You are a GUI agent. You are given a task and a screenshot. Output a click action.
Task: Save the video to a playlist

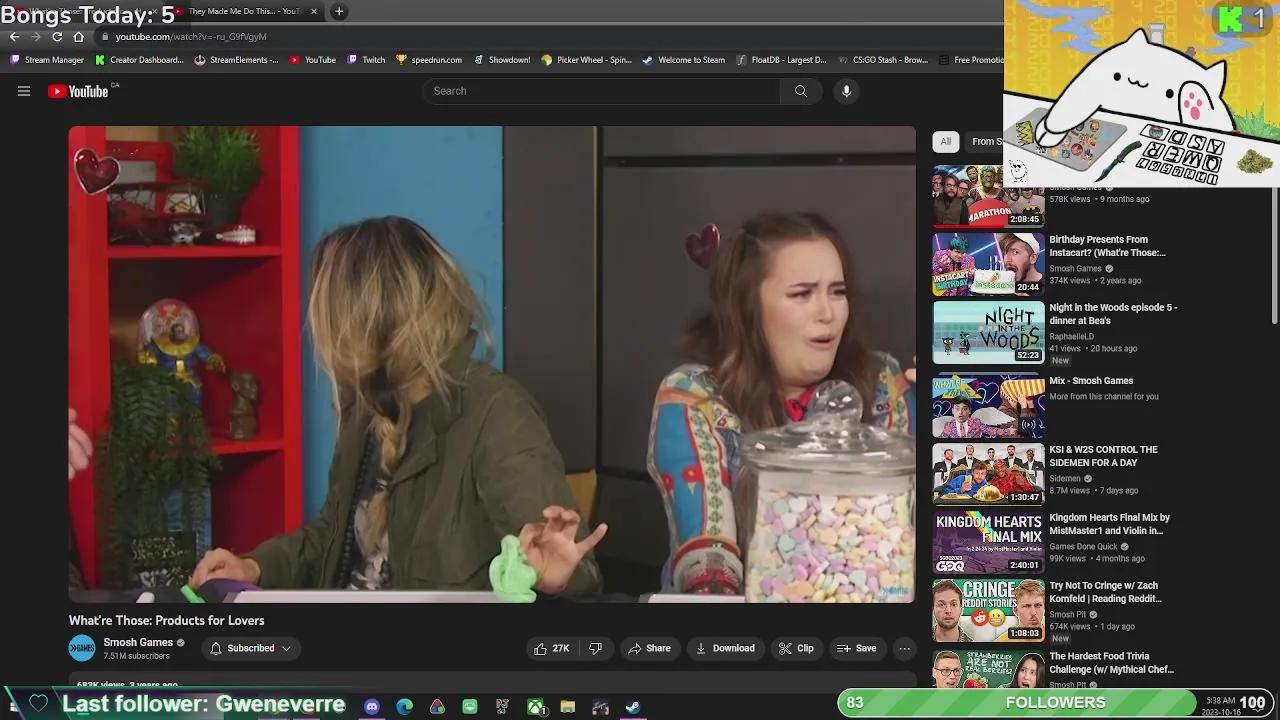pos(856,648)
